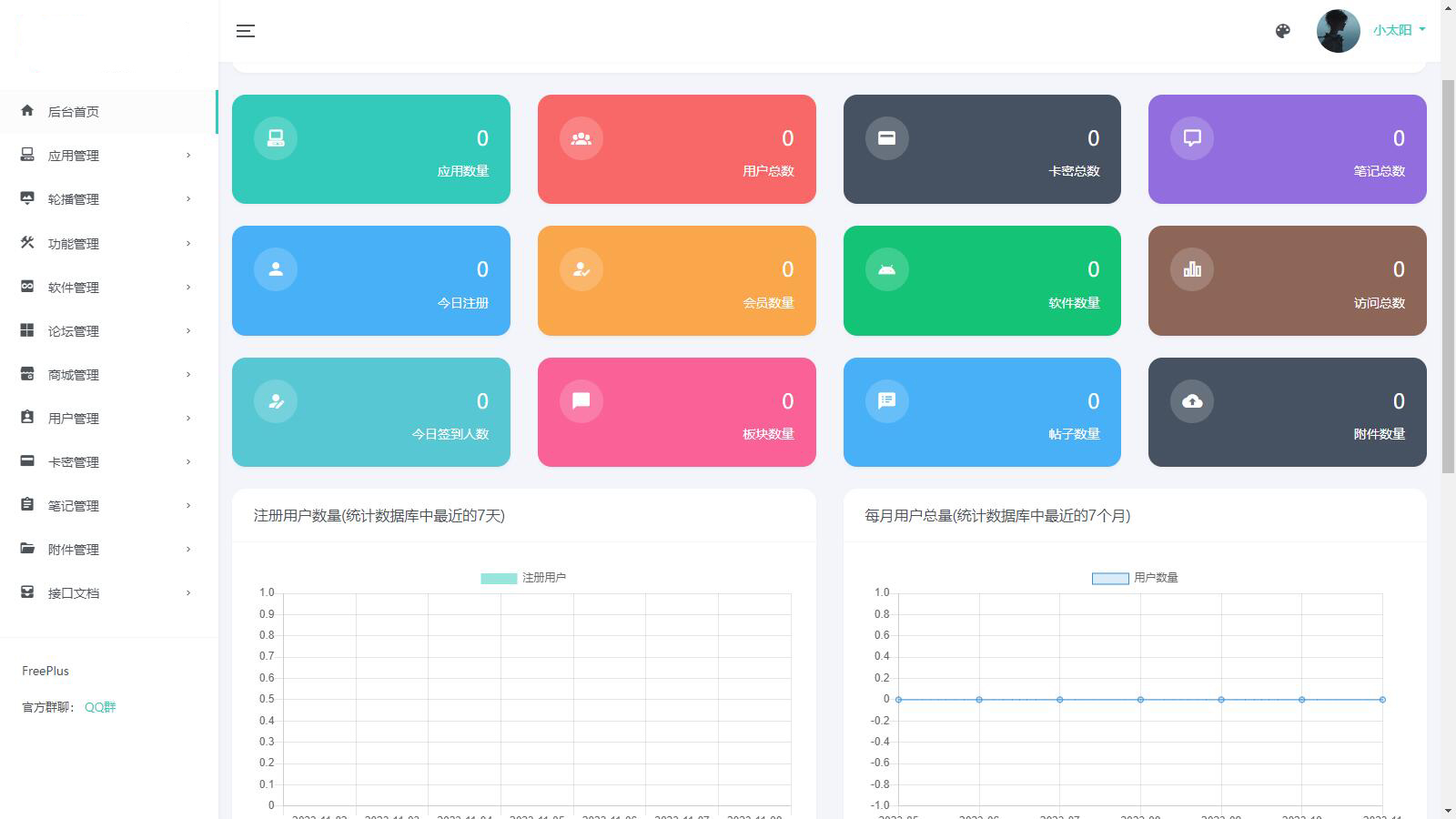Click the 附件数量 cloud upload icon
Screen dimensions: 1456x819
point(1191,401)
